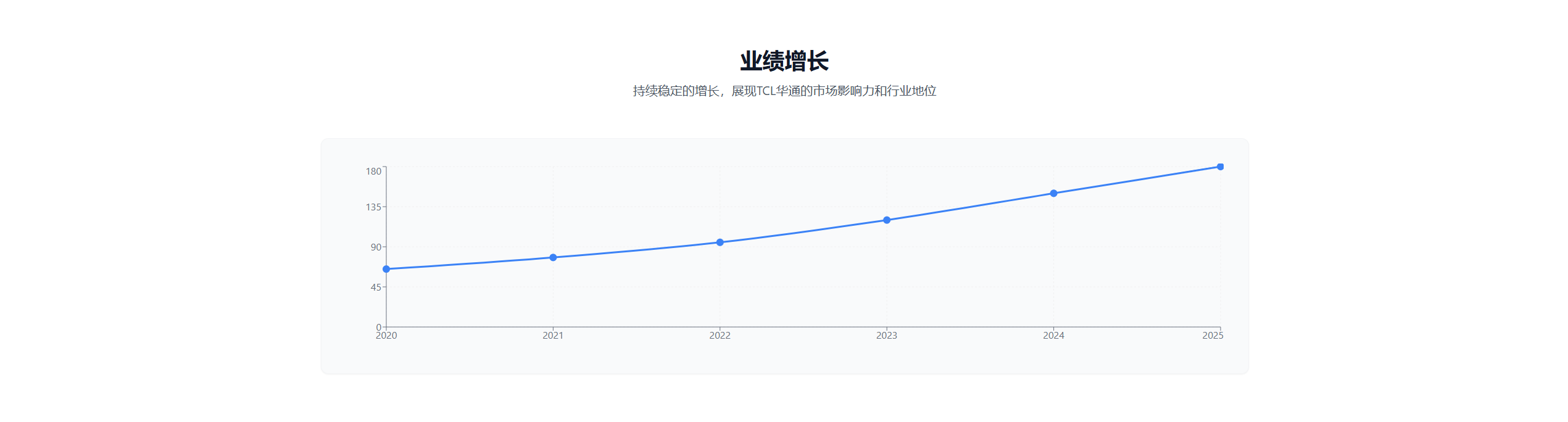Click the 2021 x-axis label

(x=553, y=336)
